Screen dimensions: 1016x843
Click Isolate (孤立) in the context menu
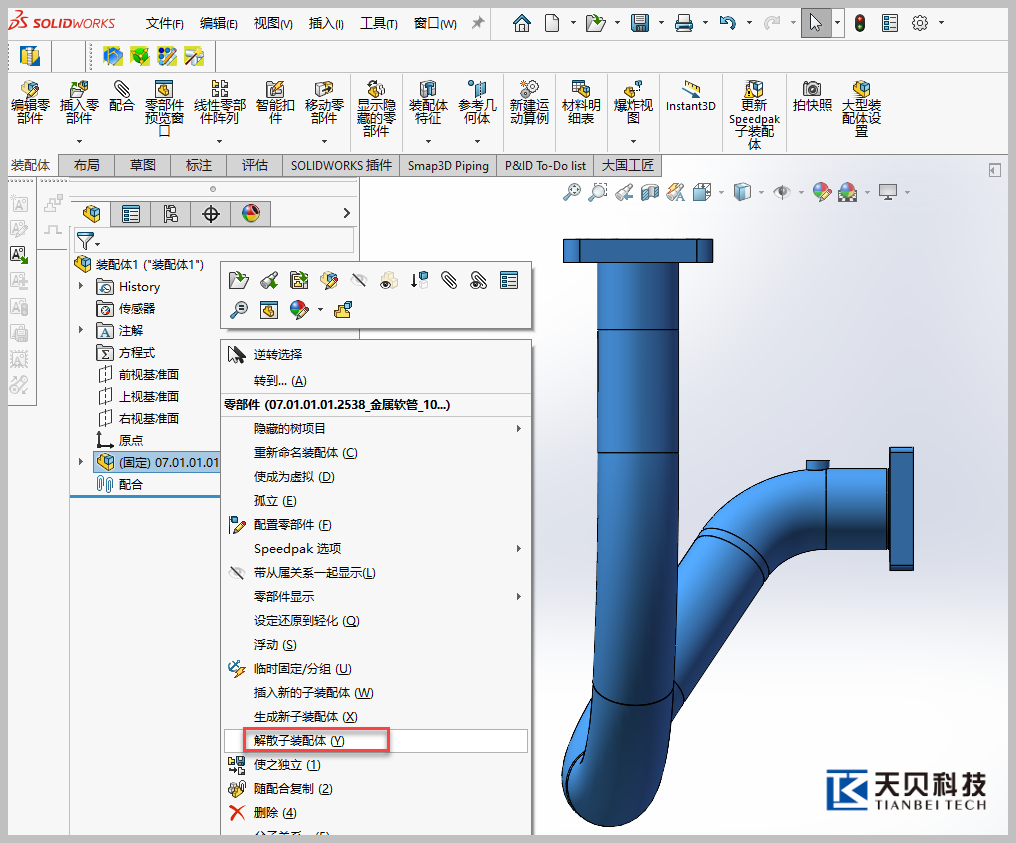tap(275, 501)
